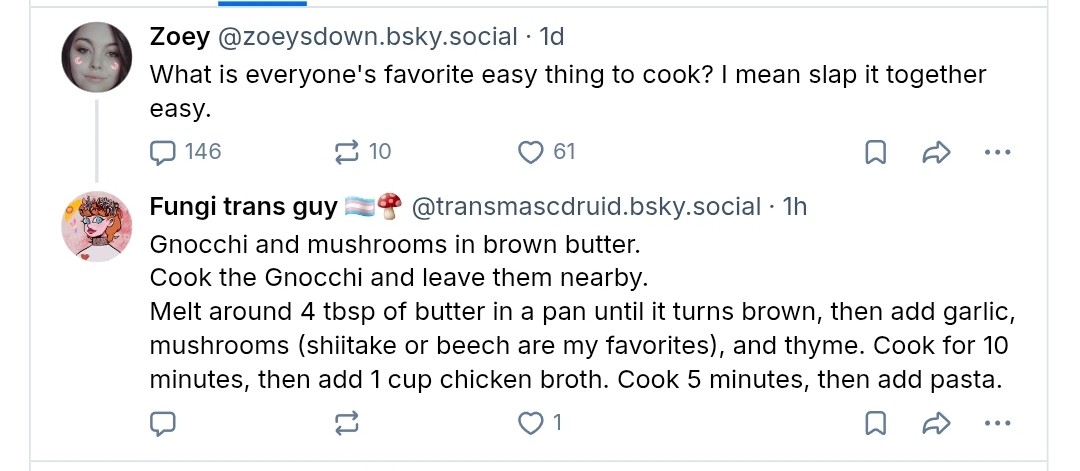Repost the gnocchi recipe reply

point(346,423)
